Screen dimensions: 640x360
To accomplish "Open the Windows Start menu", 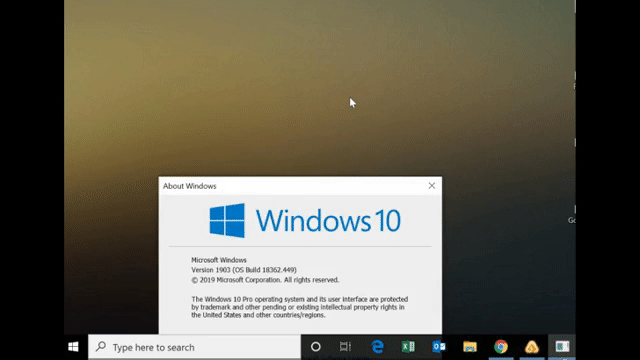I will tap(73, 347).
